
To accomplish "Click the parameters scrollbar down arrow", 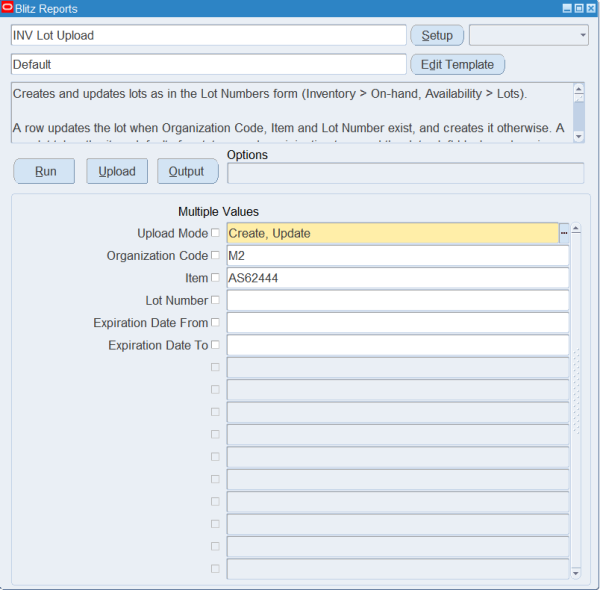I will tap(576, 573).
